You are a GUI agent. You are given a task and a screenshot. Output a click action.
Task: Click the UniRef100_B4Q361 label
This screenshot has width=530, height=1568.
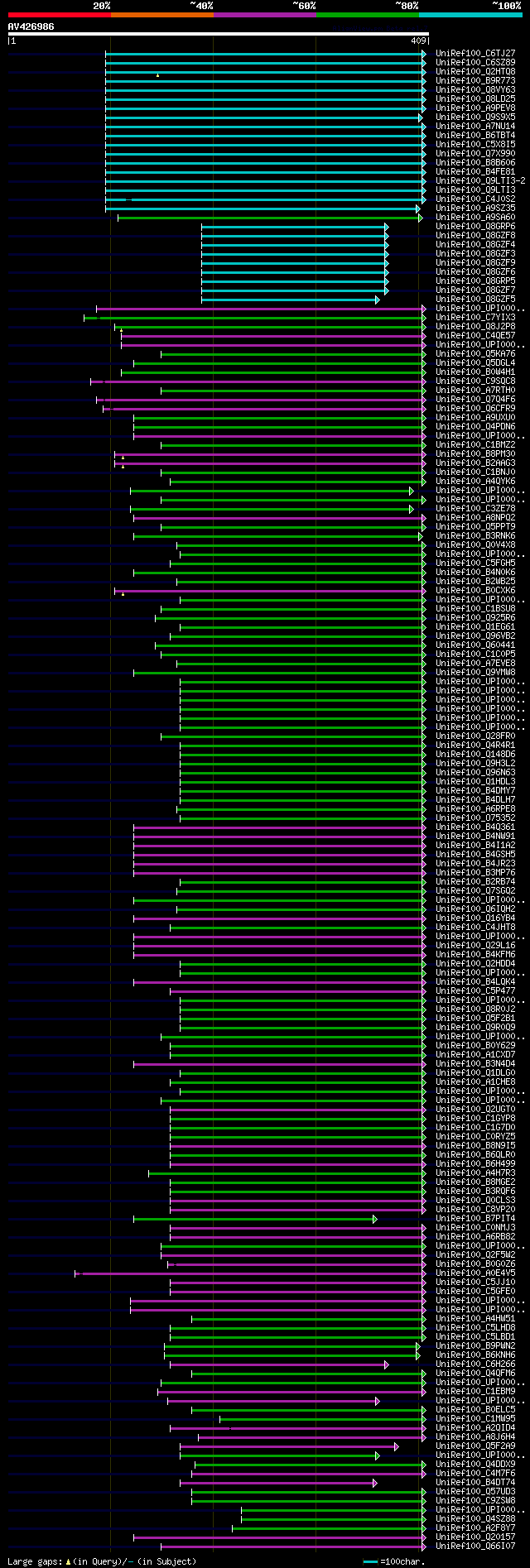tap(475, 827)
